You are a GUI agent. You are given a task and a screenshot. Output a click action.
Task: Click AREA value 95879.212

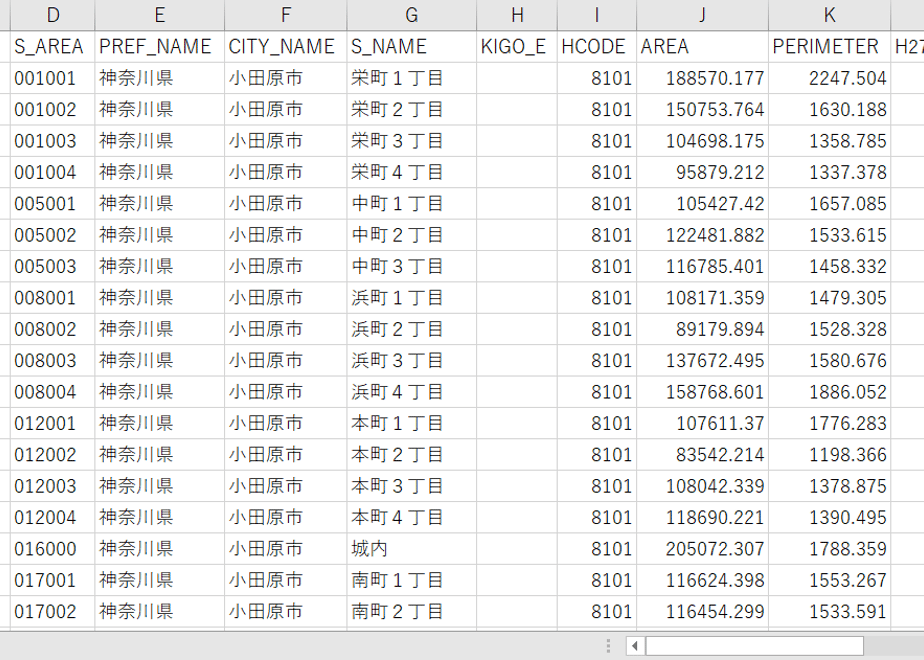702,172
